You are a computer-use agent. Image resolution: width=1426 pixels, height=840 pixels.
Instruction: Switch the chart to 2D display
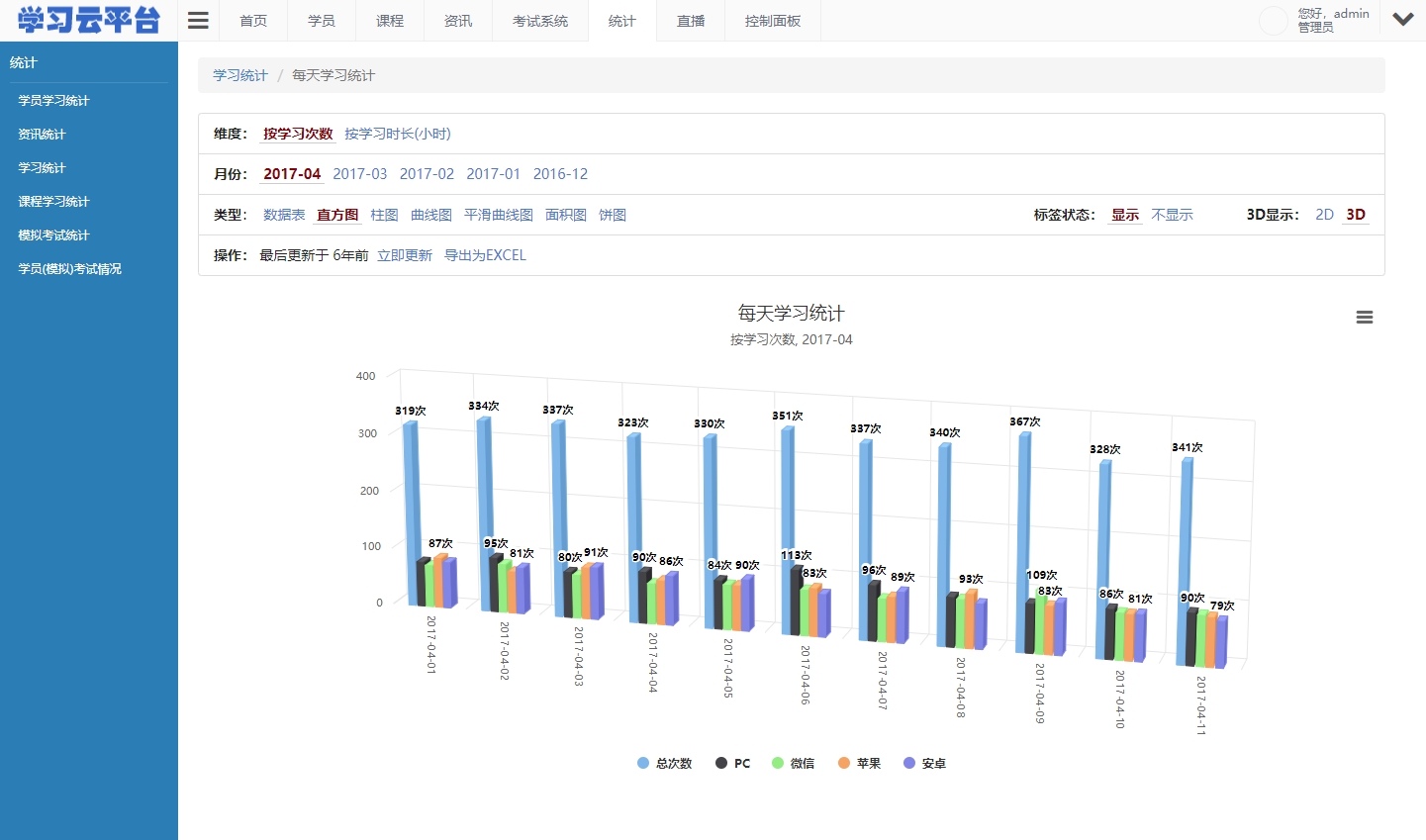click(x=1325, y=214)
